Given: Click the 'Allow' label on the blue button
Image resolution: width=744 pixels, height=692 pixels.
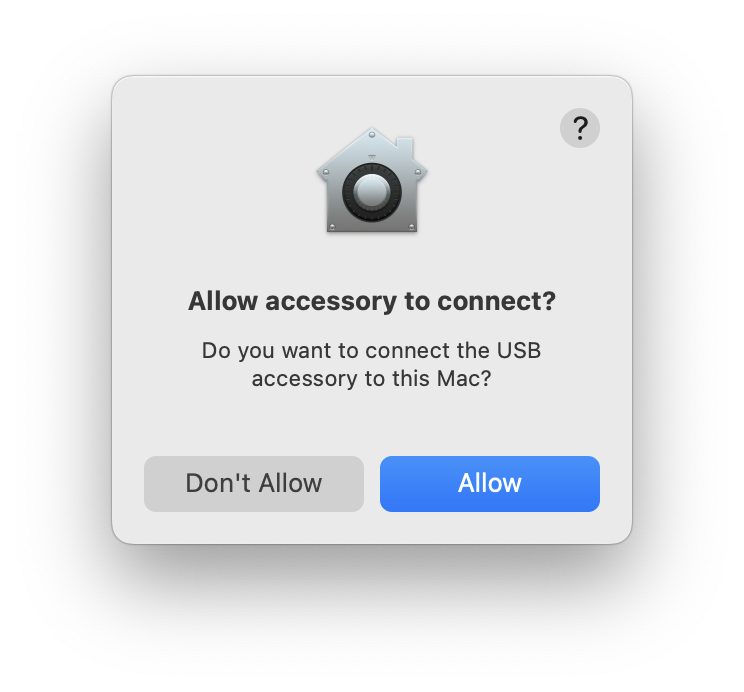Looking at the screenshot, I should click(x=490, y=484).
